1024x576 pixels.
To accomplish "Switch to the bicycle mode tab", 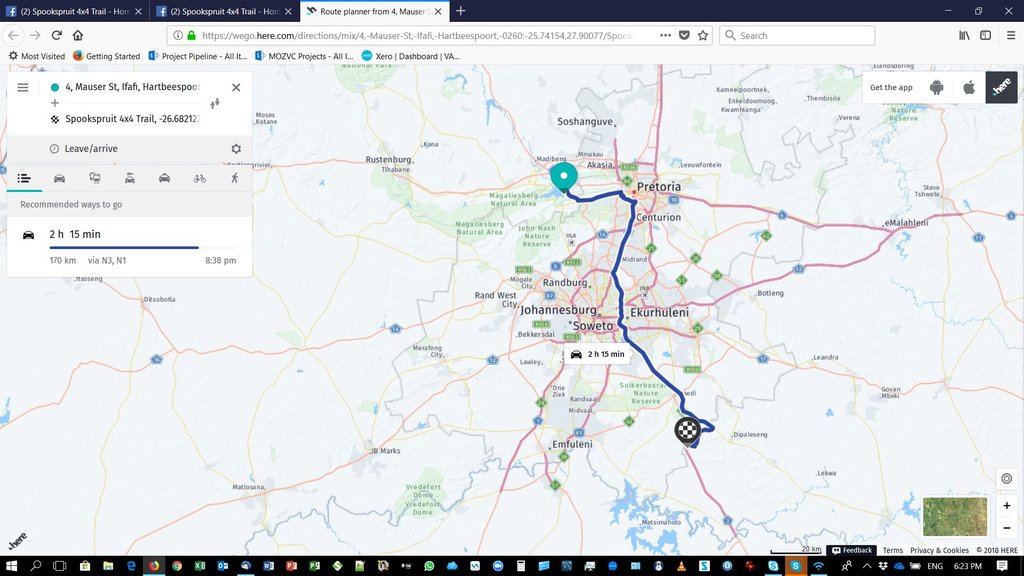I will pyautogui.click(x=200, y=178).
